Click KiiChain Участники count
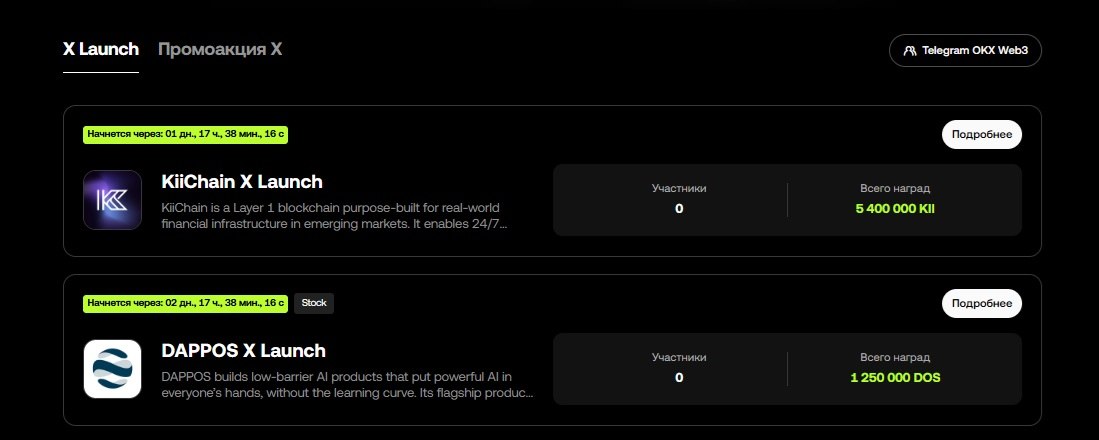1099x440 pixels. click(x=678, y=209)
